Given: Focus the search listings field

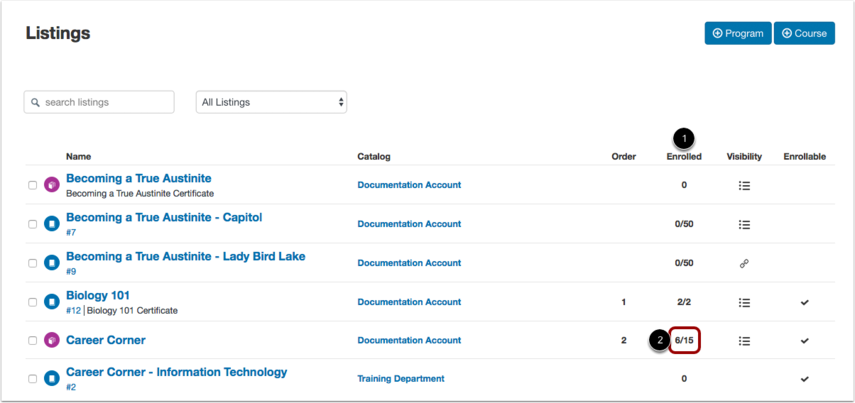Looking at the screenshot, I should (99, 102).
